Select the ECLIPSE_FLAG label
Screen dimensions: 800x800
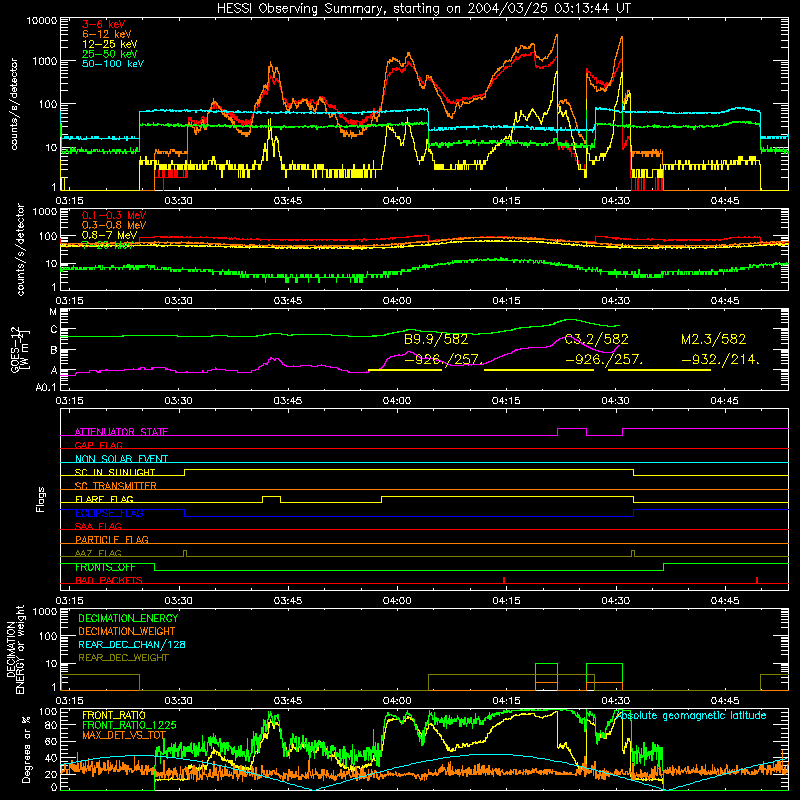coord(109,513)
